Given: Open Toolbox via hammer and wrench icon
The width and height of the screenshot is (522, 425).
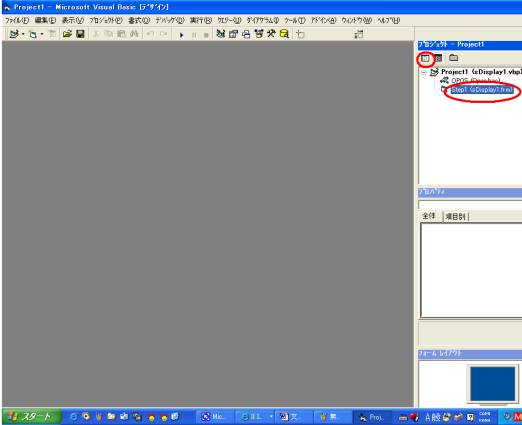Looking at the screenshot, I should 271,34.
